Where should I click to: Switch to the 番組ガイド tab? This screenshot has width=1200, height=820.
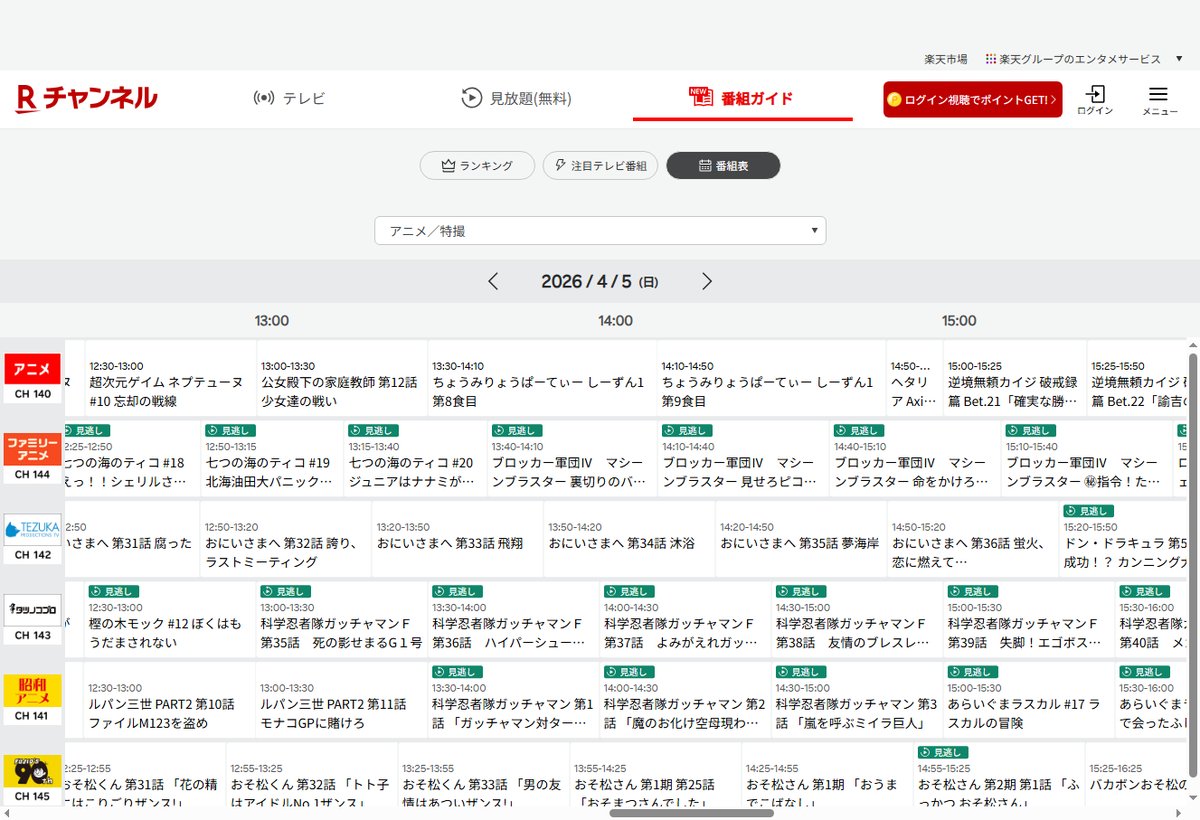pyautogui.click(x=742, y=98)
